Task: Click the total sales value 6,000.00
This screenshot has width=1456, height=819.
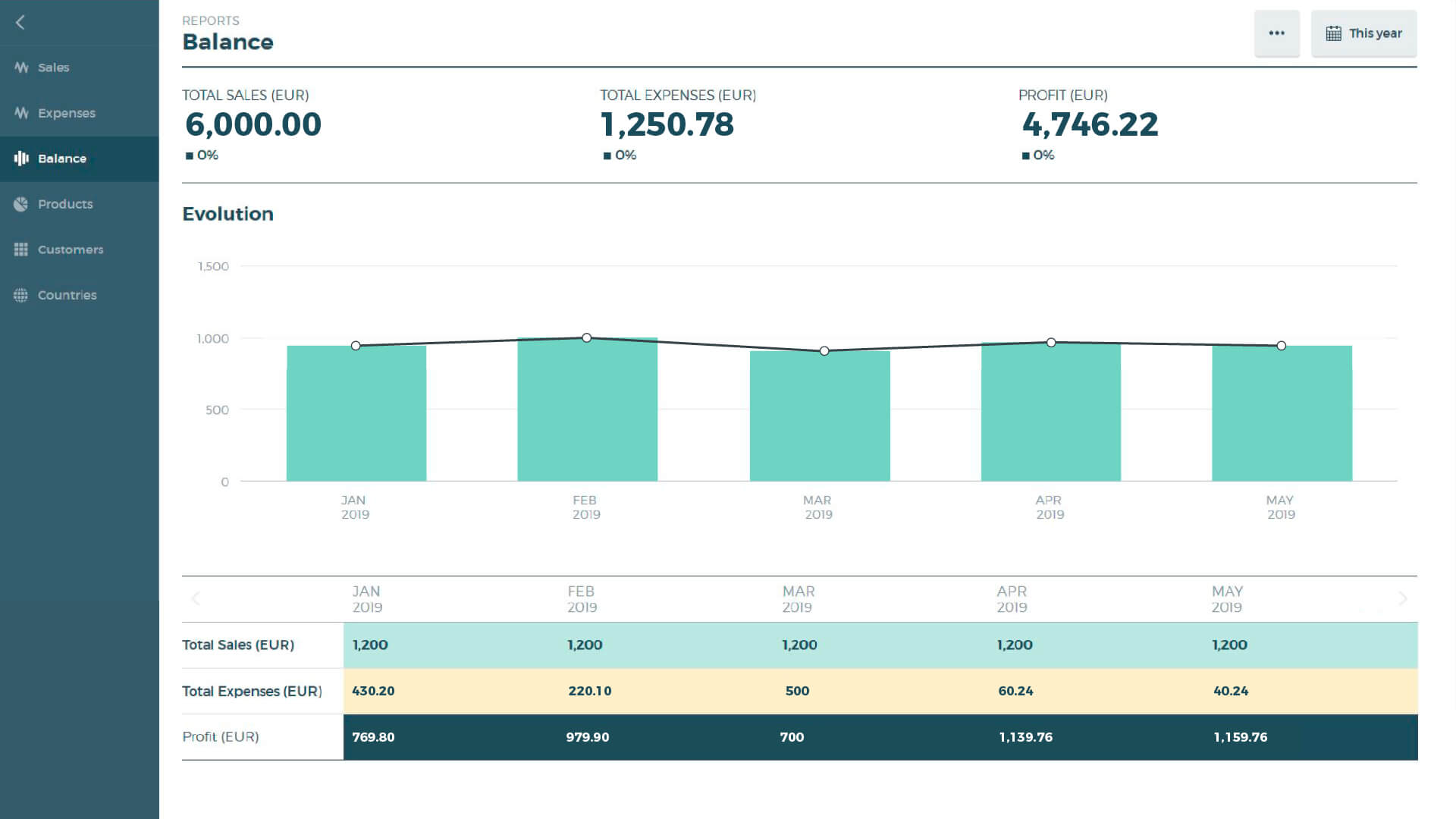Action: [253, 124]
